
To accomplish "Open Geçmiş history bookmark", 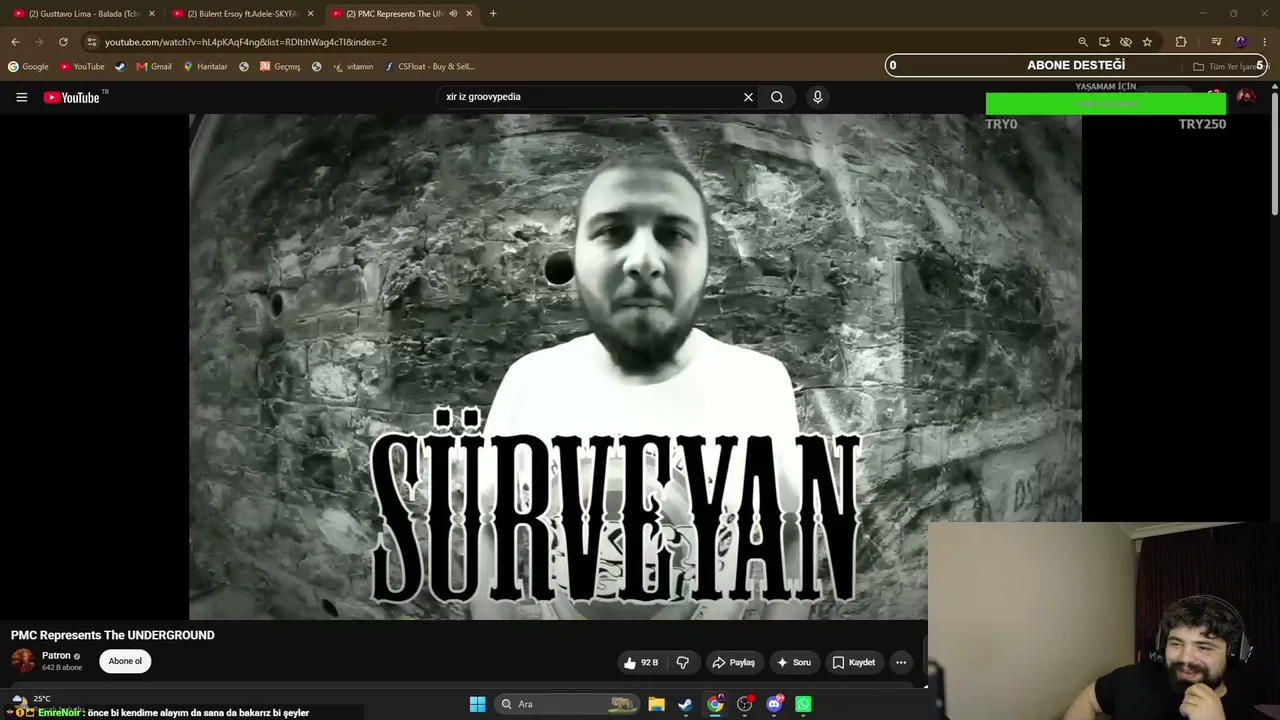I will pyautogui.click(x=280, y=67).
